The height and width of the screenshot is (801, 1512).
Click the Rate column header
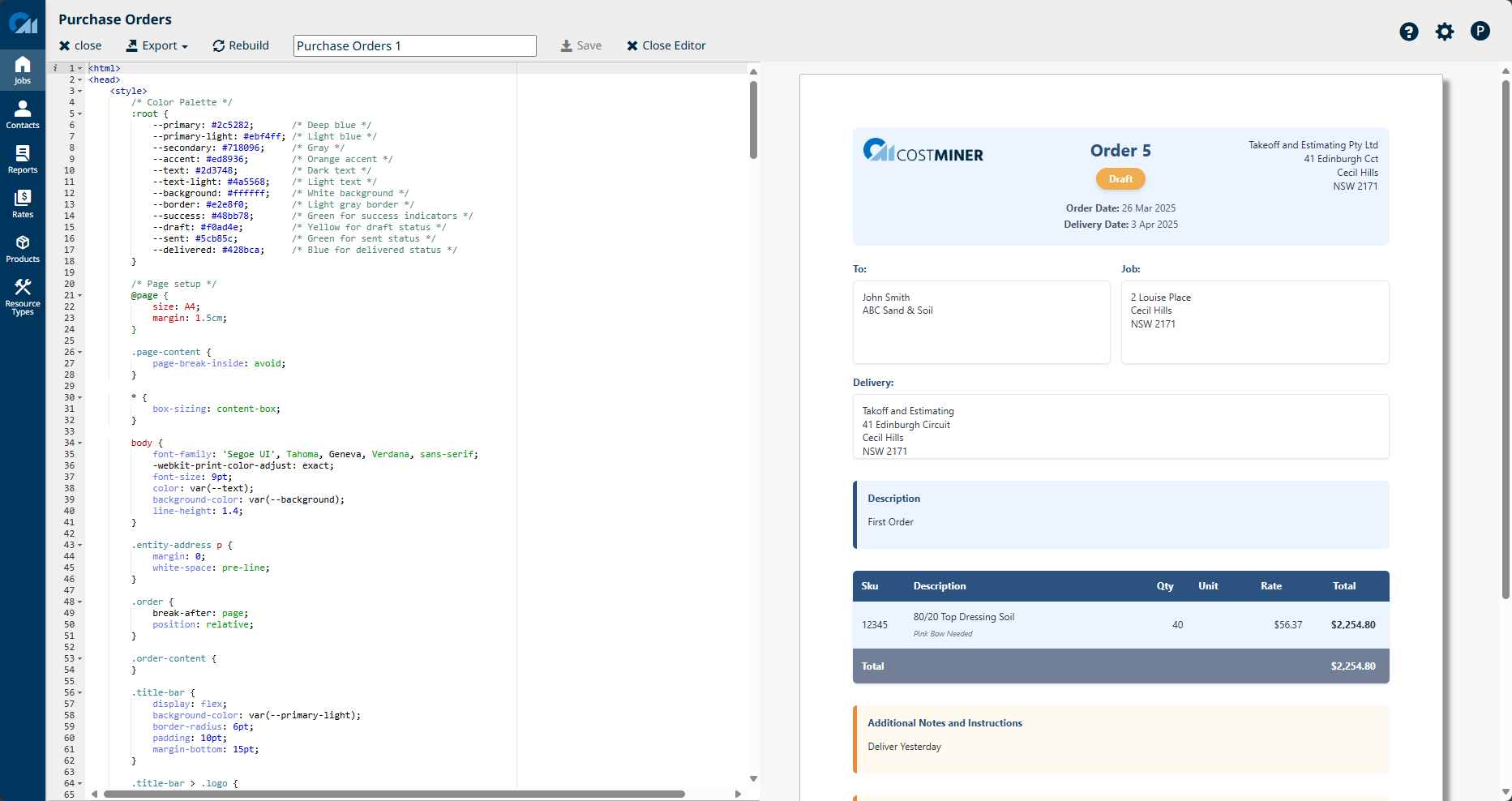1271,586
